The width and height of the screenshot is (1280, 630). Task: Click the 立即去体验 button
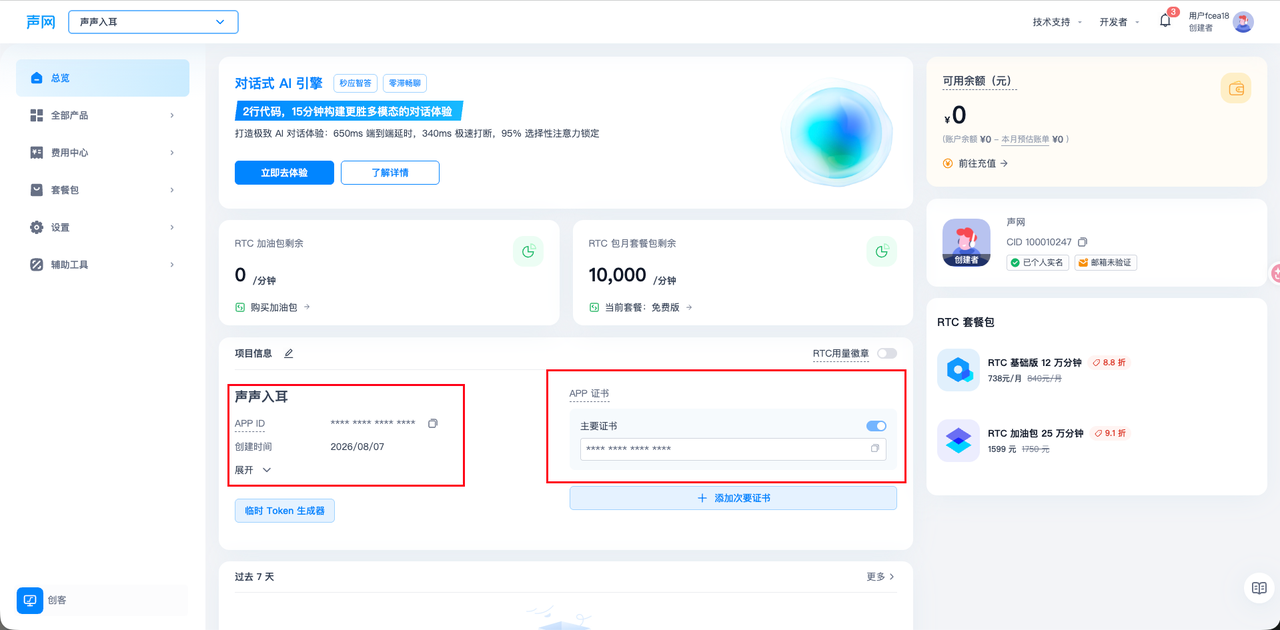coord(284,173)
